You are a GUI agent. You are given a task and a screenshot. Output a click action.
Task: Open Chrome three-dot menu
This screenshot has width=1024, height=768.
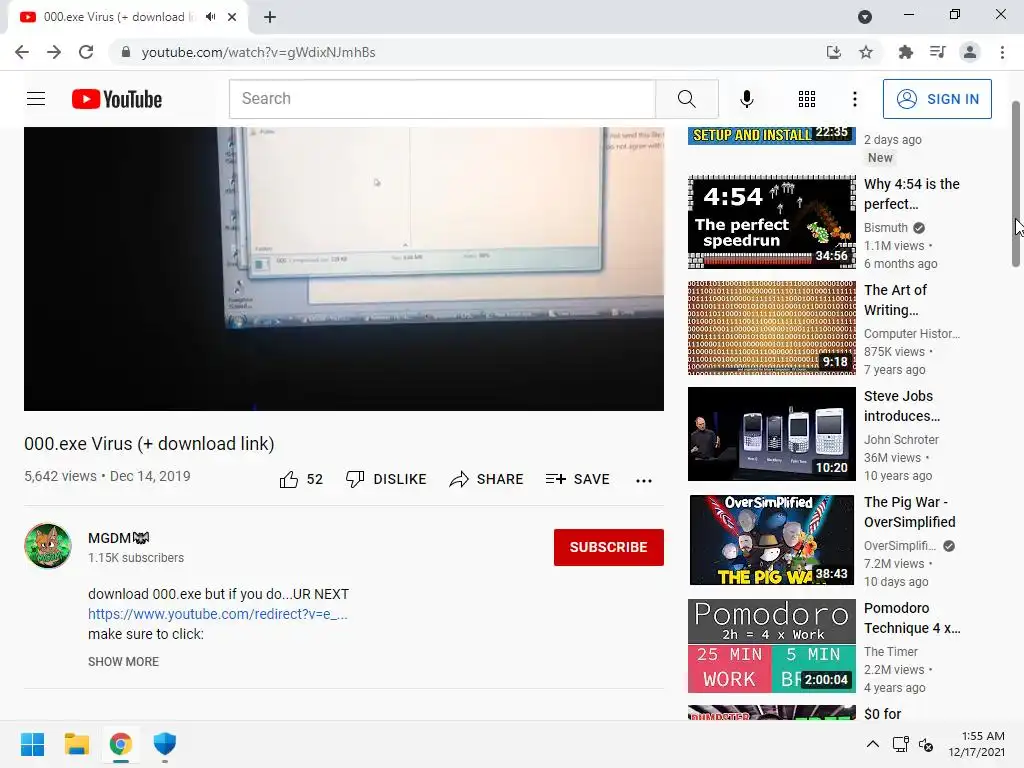pyautogui.click(x=1002, y=52)
